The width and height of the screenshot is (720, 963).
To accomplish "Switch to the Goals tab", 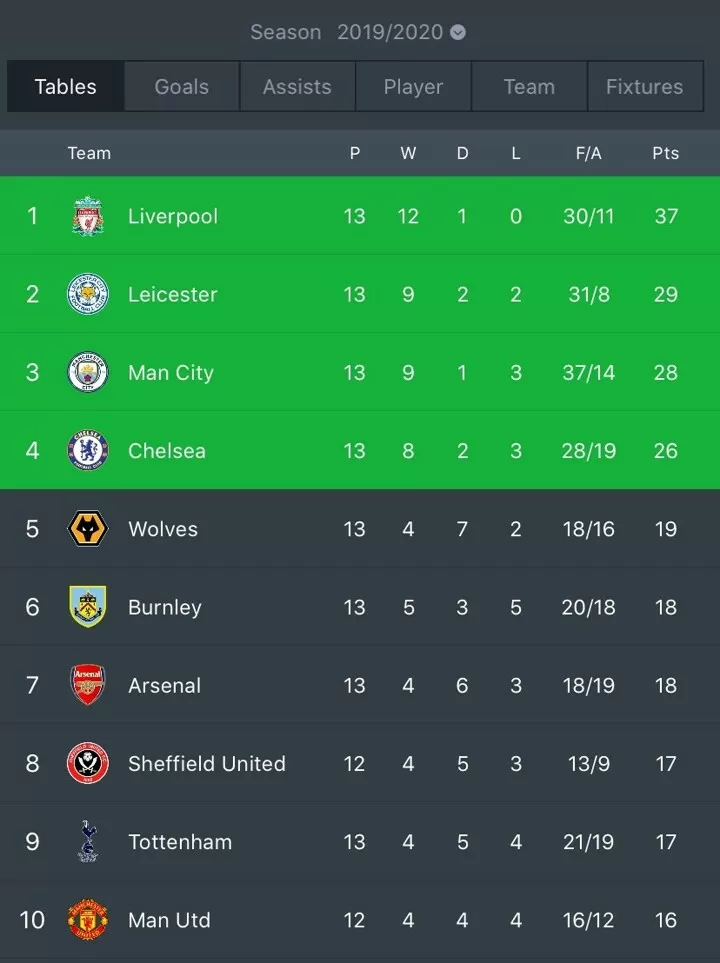I will click(182, 87).
